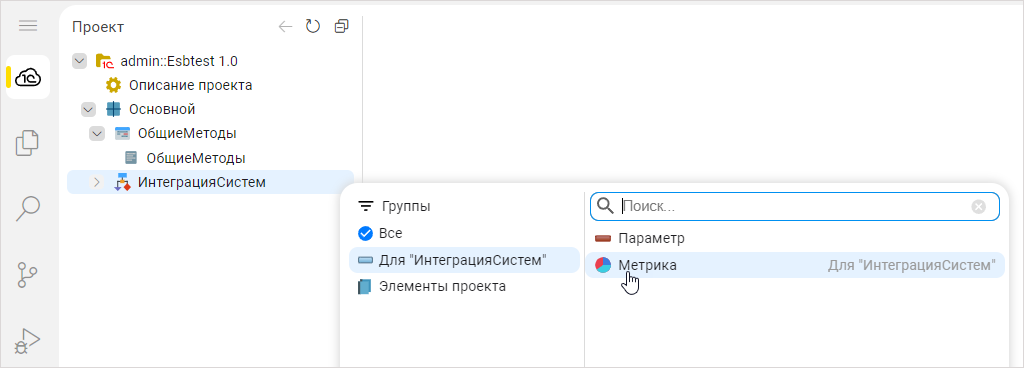1024x368 pixels.
Task: Select the Элементы проекта group
Action: (x=464, y=286)
